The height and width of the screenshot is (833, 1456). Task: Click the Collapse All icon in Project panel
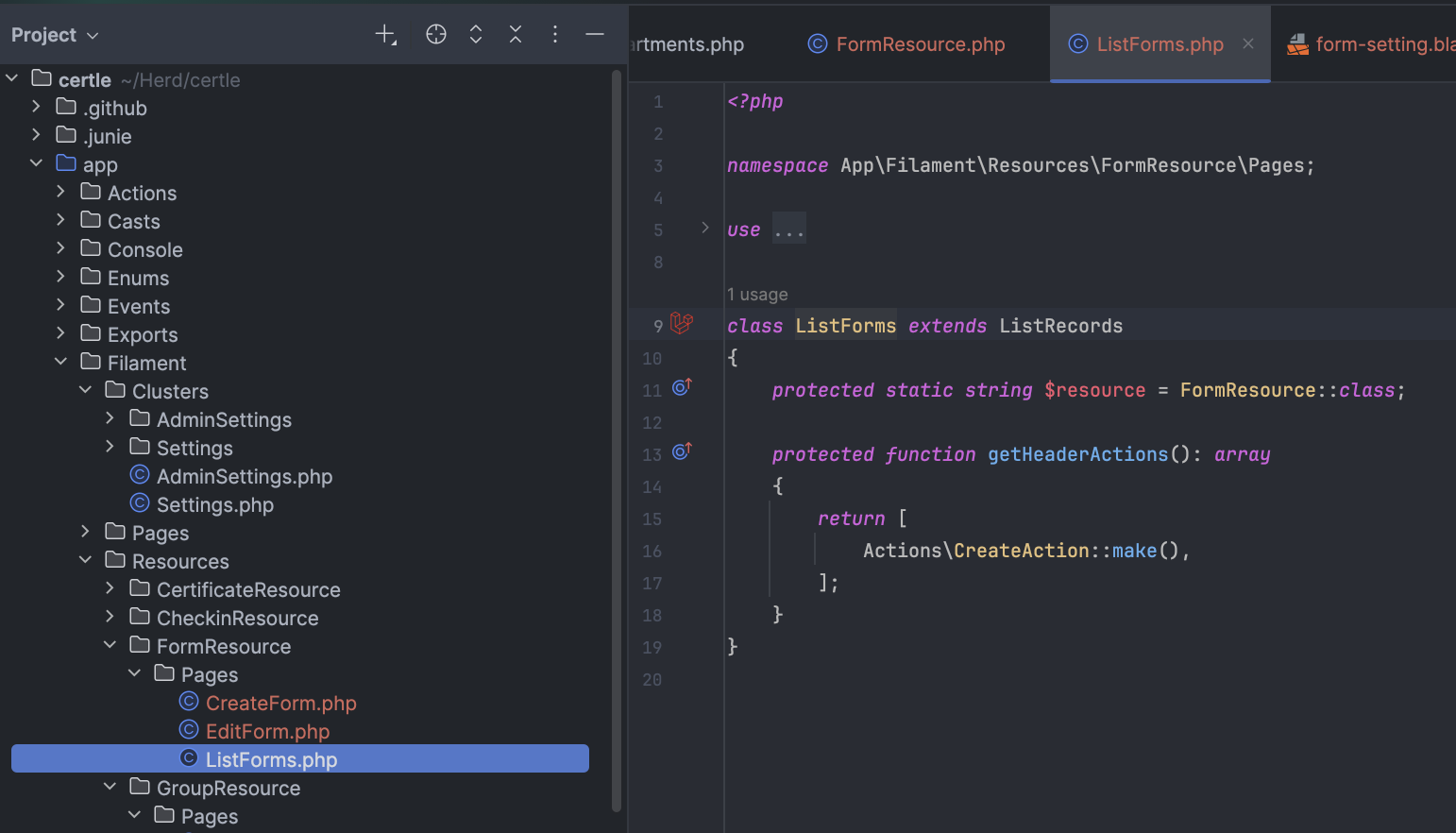tap(516, 35)
